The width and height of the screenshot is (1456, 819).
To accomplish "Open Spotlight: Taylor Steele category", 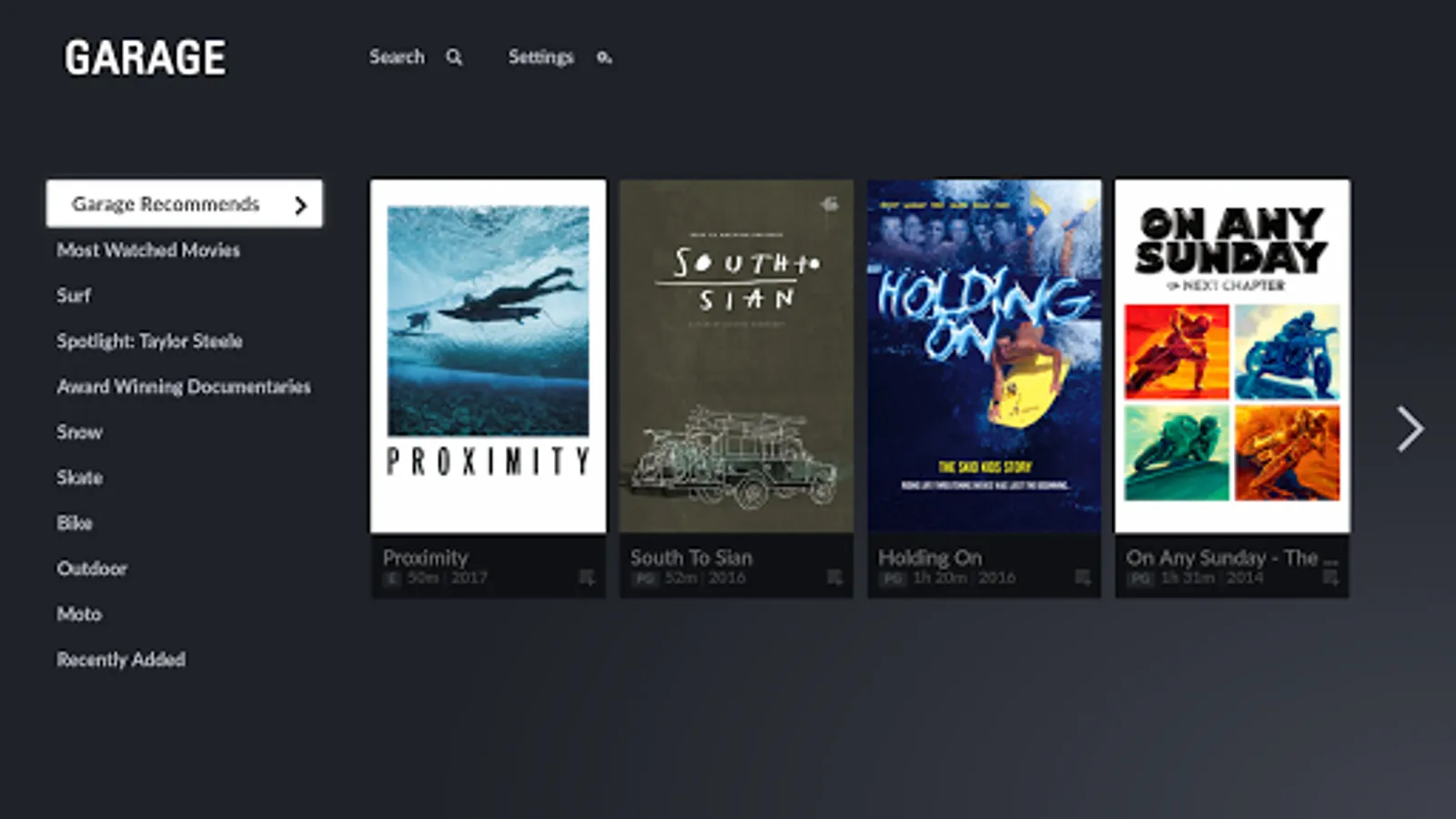I will [149, 341].
